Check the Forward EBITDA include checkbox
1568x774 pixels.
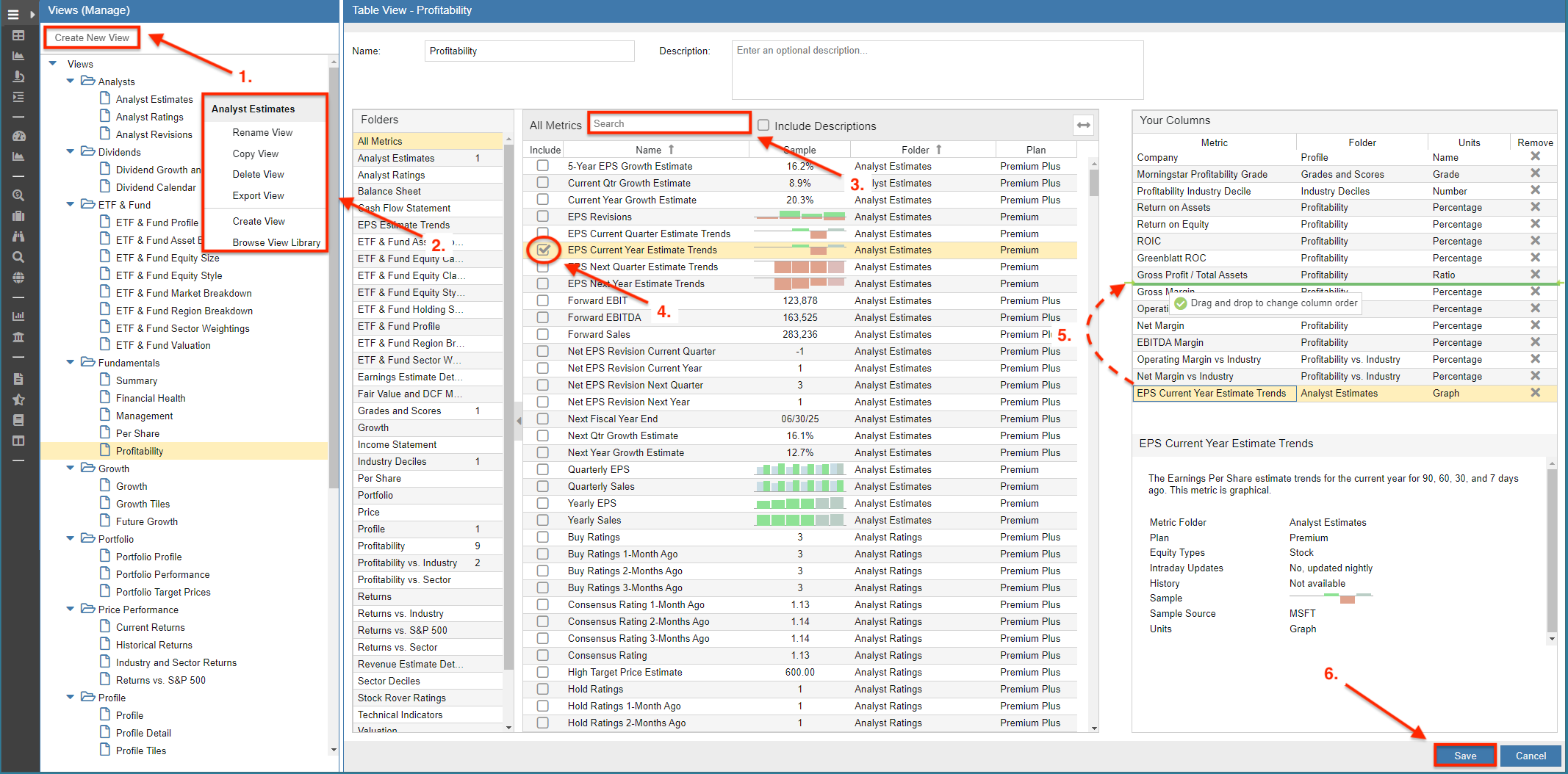pyautogui.click(x=542, y=317)
